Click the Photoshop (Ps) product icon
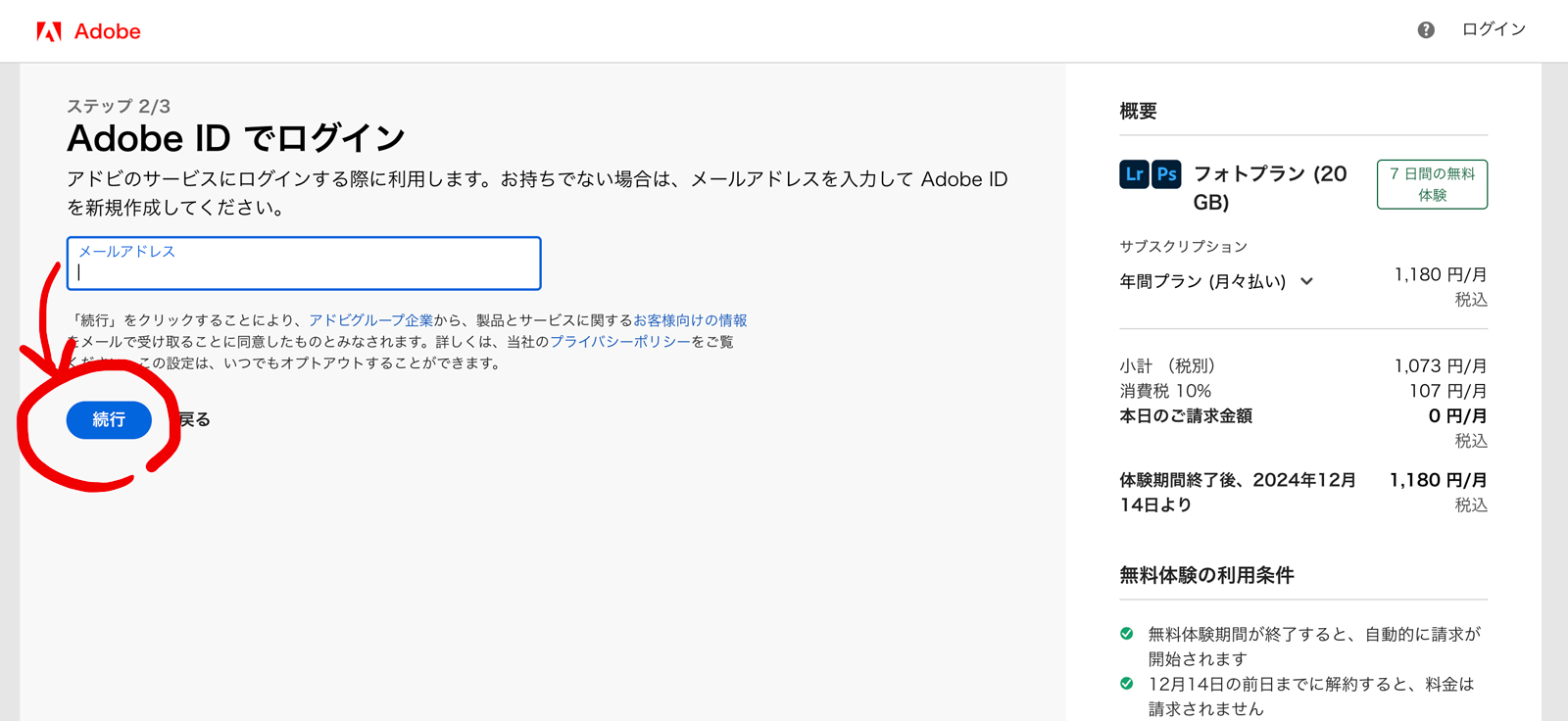Screen dimensions: 1568x721 1166,174
